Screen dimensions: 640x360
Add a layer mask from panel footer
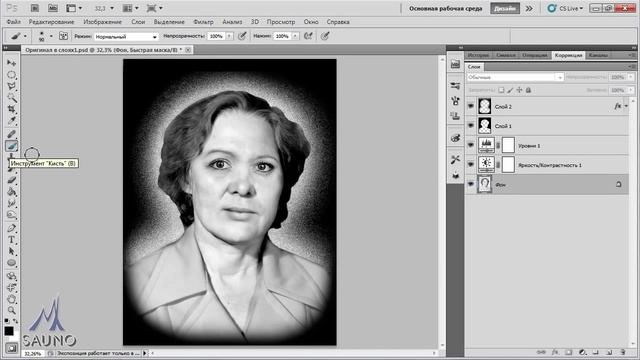[569, 352]
